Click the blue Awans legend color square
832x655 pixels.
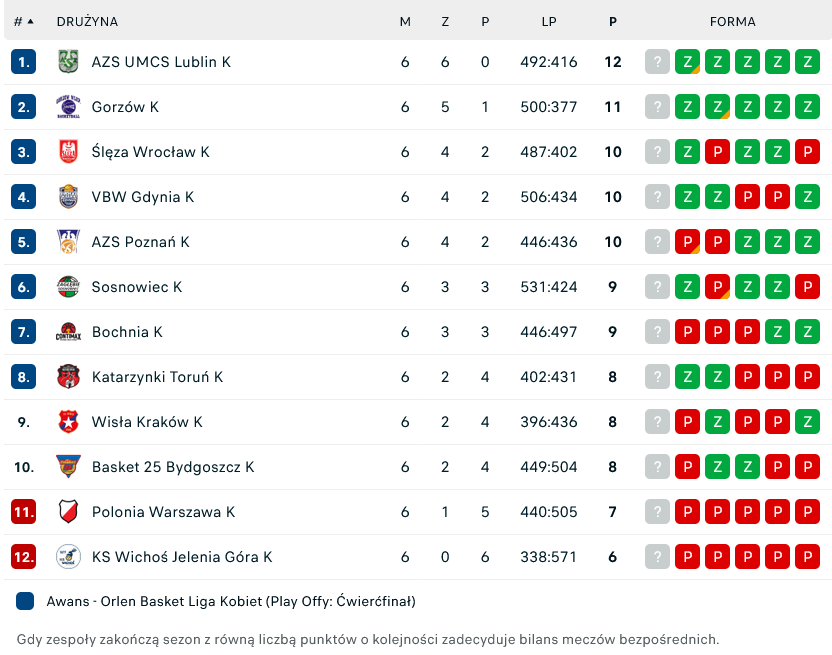(26, 602)
